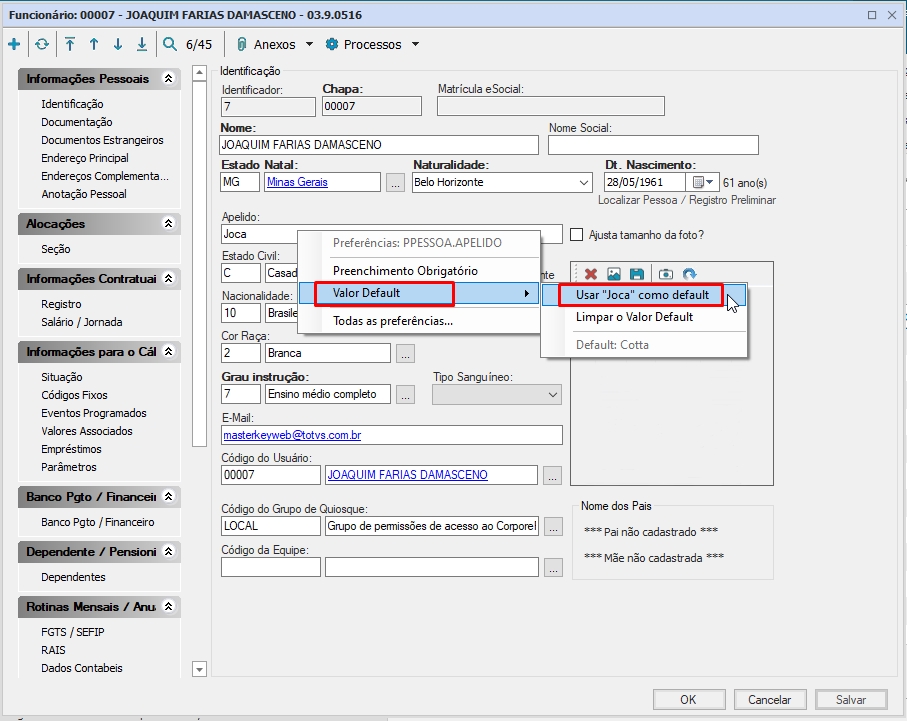Open the Dt. Nascimento calendar picker
This screenshot has height=721, width=907.
[702, 182]
